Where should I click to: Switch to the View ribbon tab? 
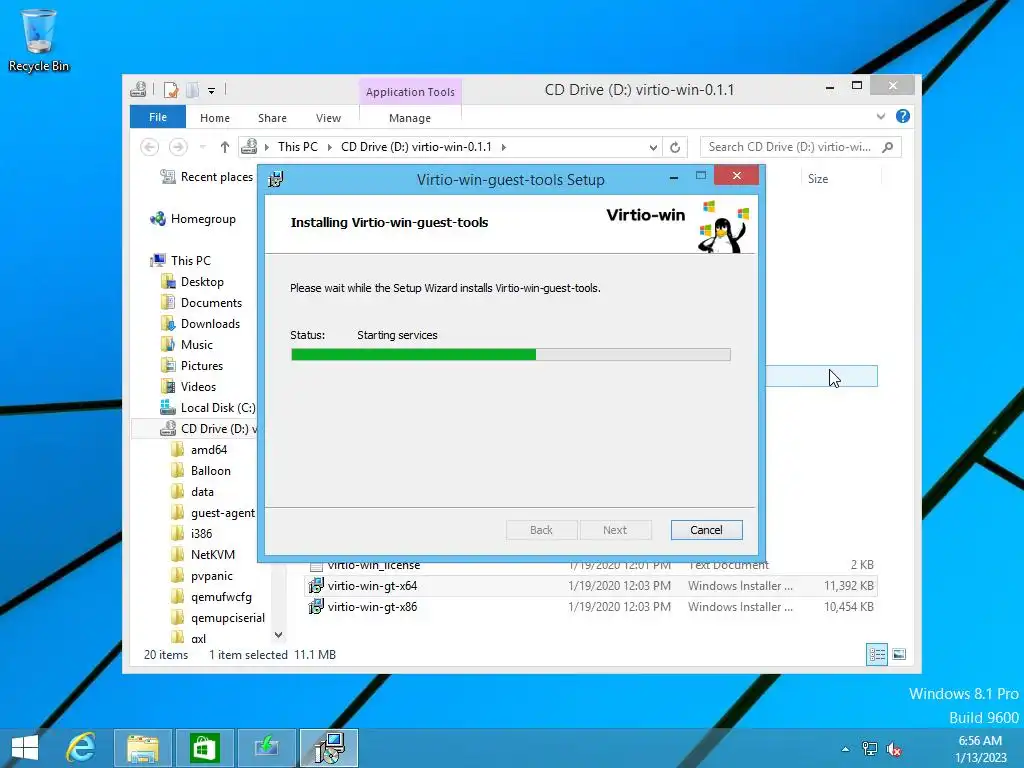pyautogui.click(x=328, y=118)
